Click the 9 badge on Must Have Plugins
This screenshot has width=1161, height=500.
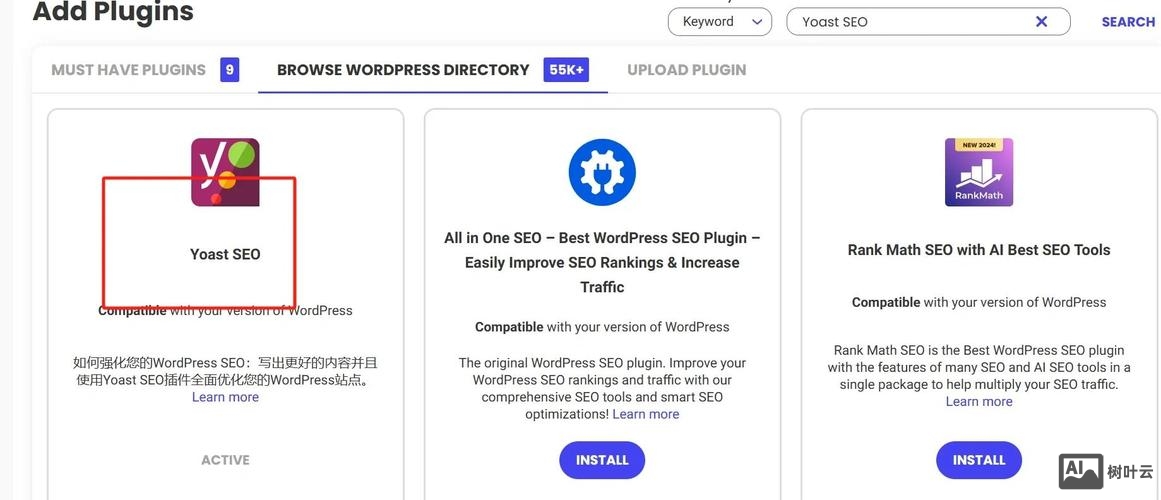230,70
